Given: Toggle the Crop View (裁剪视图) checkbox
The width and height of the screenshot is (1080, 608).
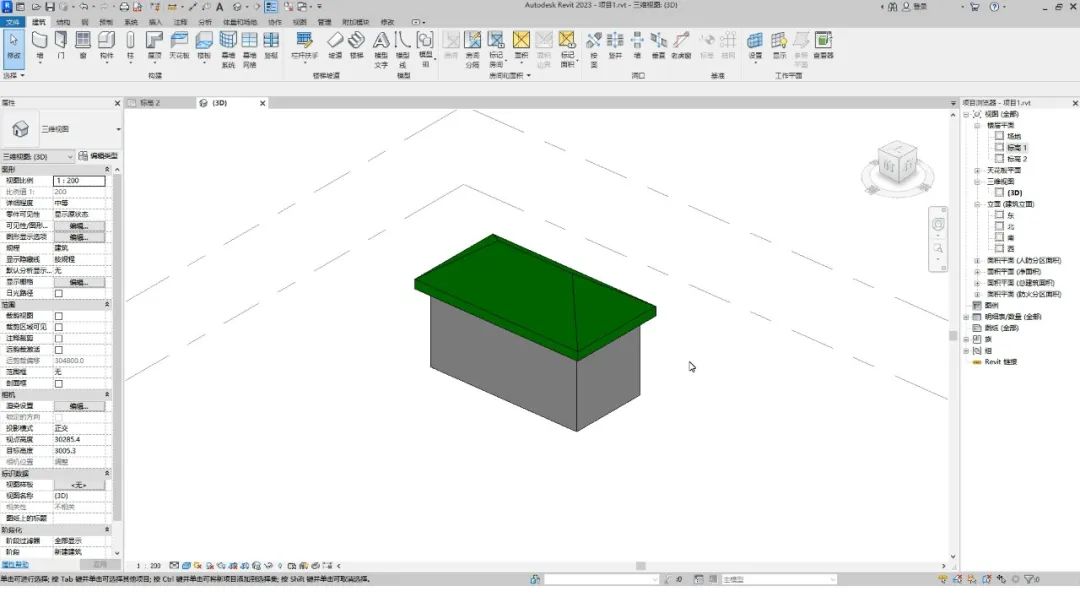Looking at the screenshot, I should pyautogui.click(x=58, y=315).
